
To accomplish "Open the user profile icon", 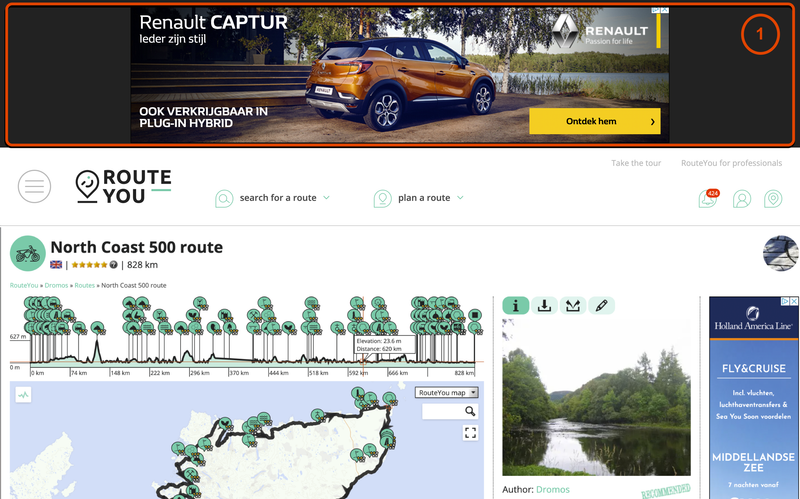I will [741, 199].
